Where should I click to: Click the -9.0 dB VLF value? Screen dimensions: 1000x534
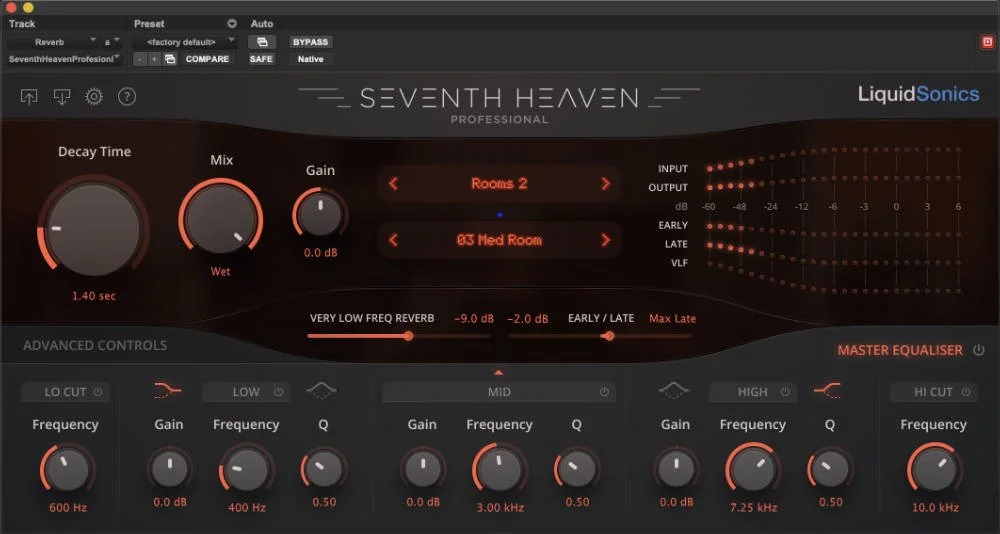coord(473,318)
